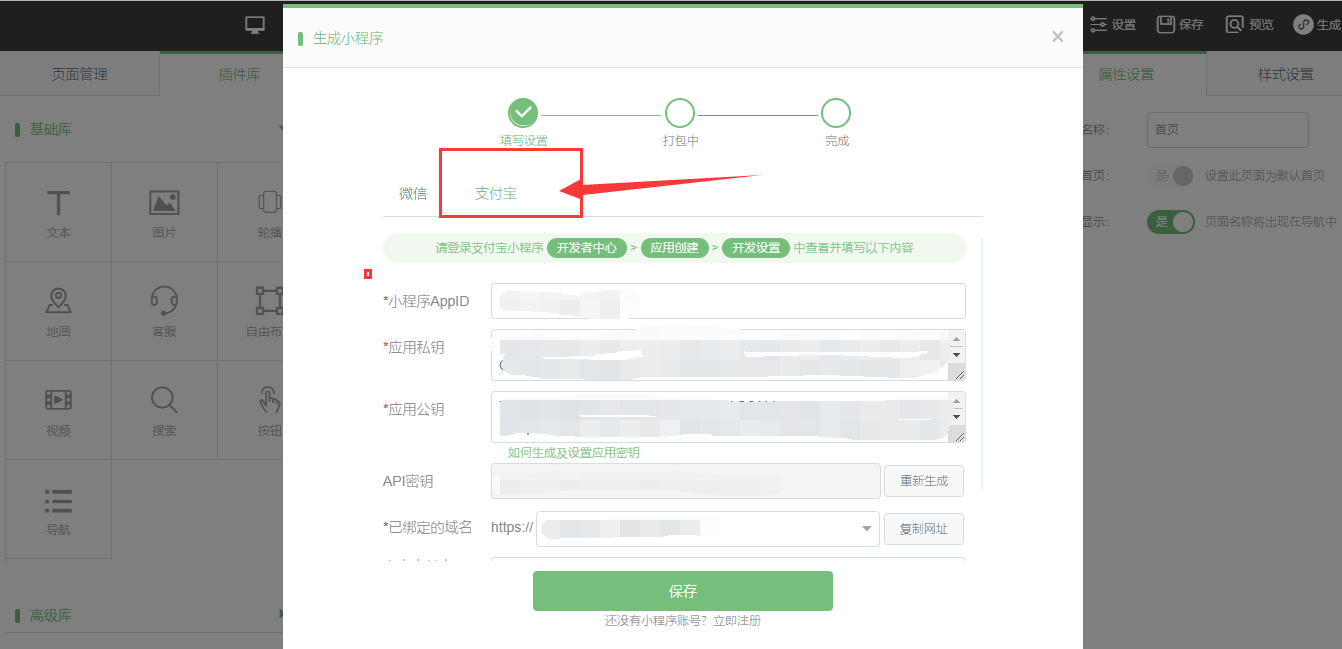Select the 文本 text widget icon
1342x649 pixels.
click(x=58, y=213)
